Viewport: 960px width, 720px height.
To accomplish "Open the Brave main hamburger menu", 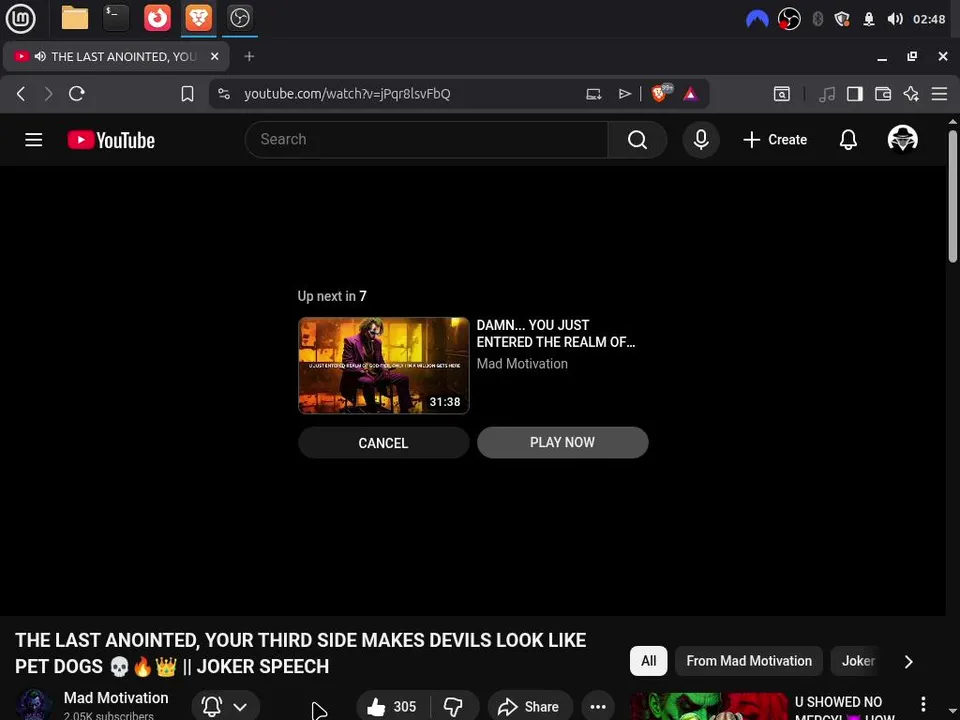I will point(939,94).
